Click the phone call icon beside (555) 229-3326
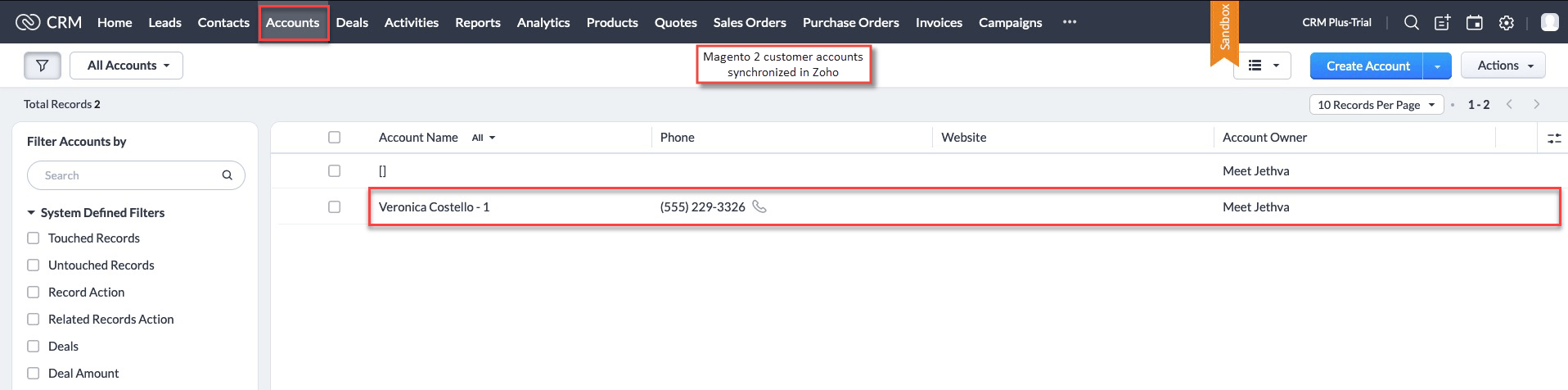 759,206
